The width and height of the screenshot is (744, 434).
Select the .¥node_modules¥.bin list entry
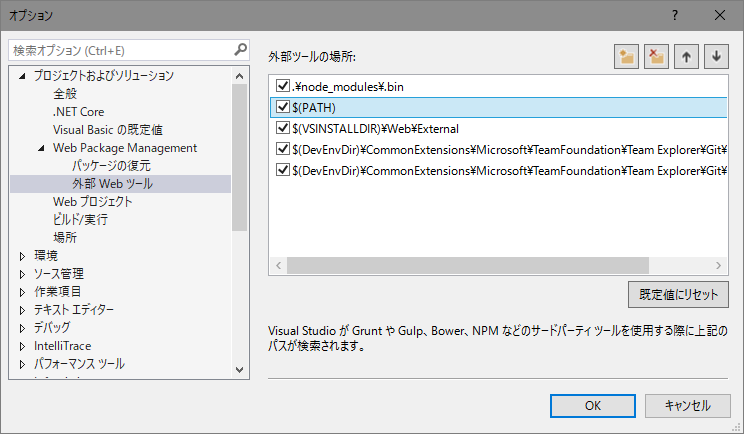click(x=348, y=87)
